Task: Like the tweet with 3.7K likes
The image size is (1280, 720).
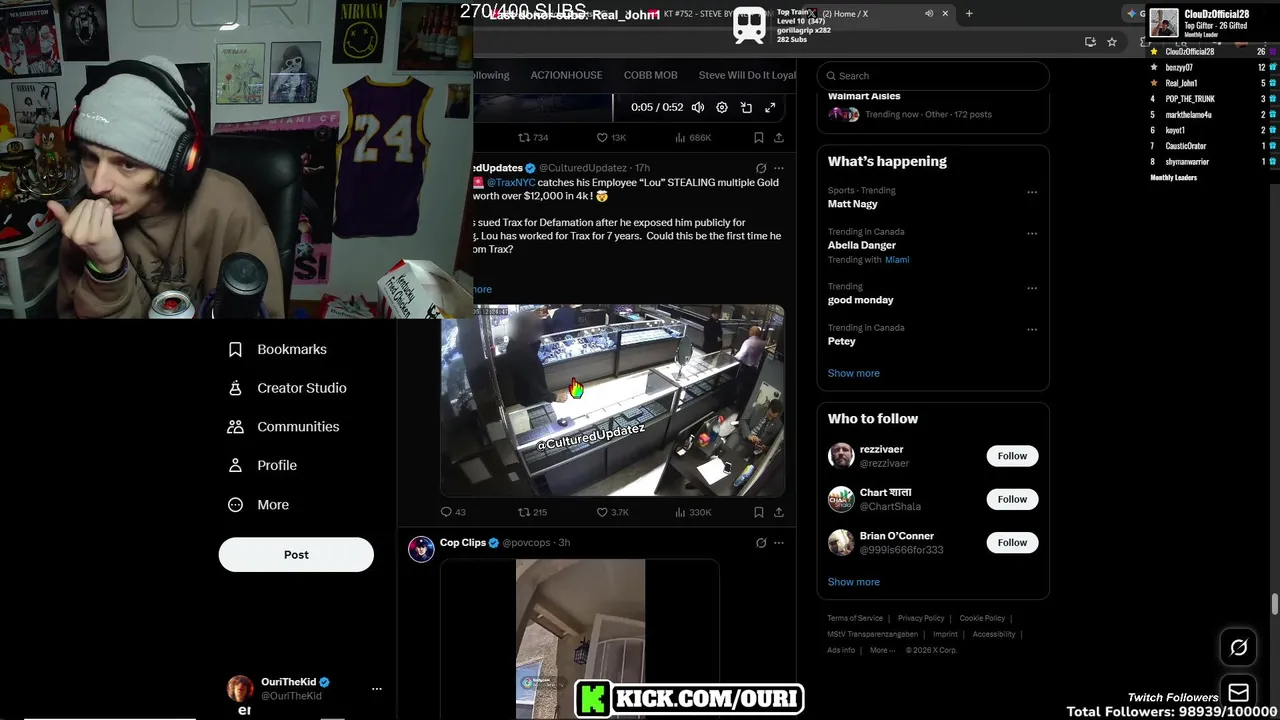Action: point(612,512)
